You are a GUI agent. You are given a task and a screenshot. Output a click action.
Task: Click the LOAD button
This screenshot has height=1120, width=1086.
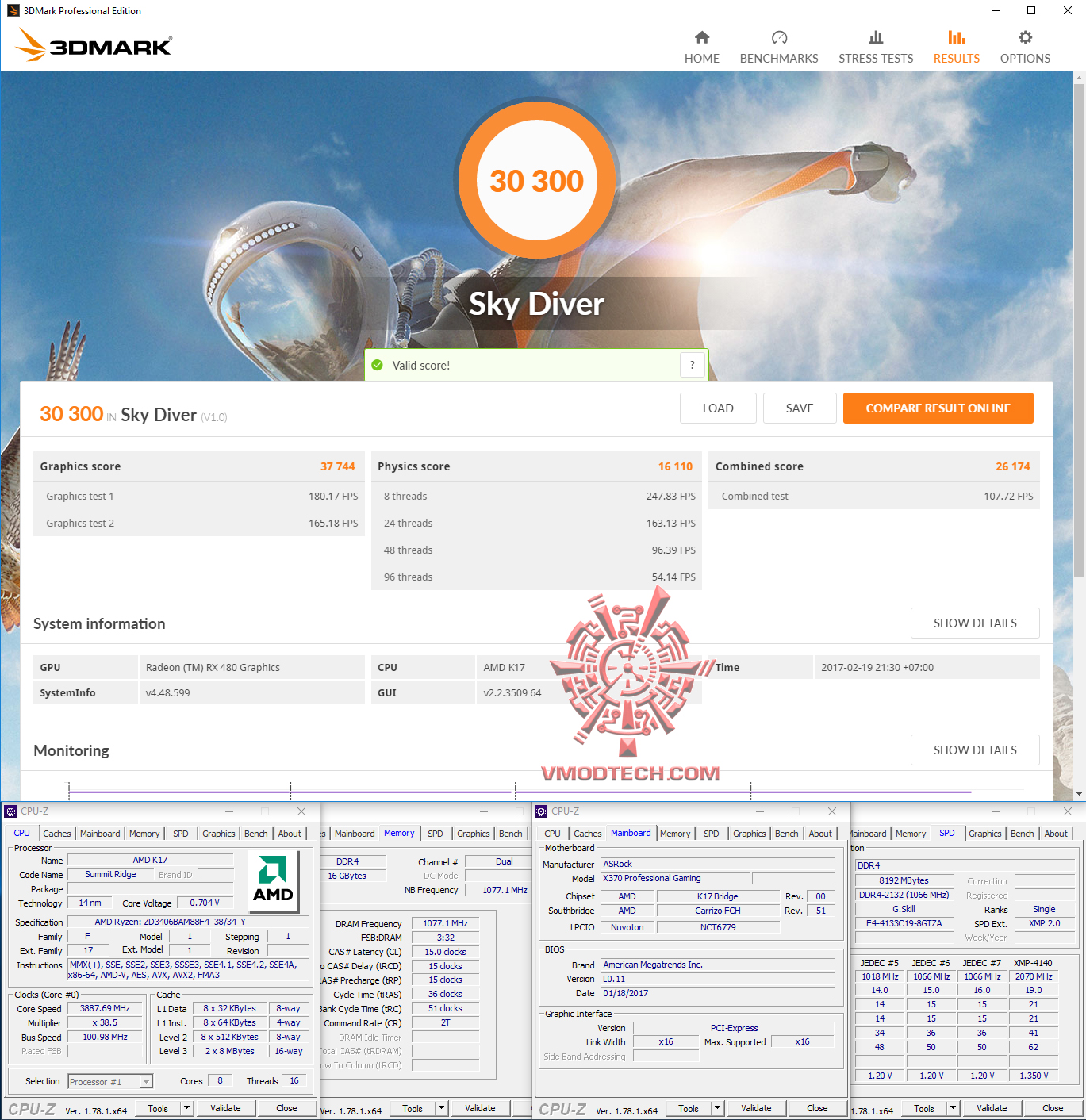pyautogui.click(x=718, y=408)
